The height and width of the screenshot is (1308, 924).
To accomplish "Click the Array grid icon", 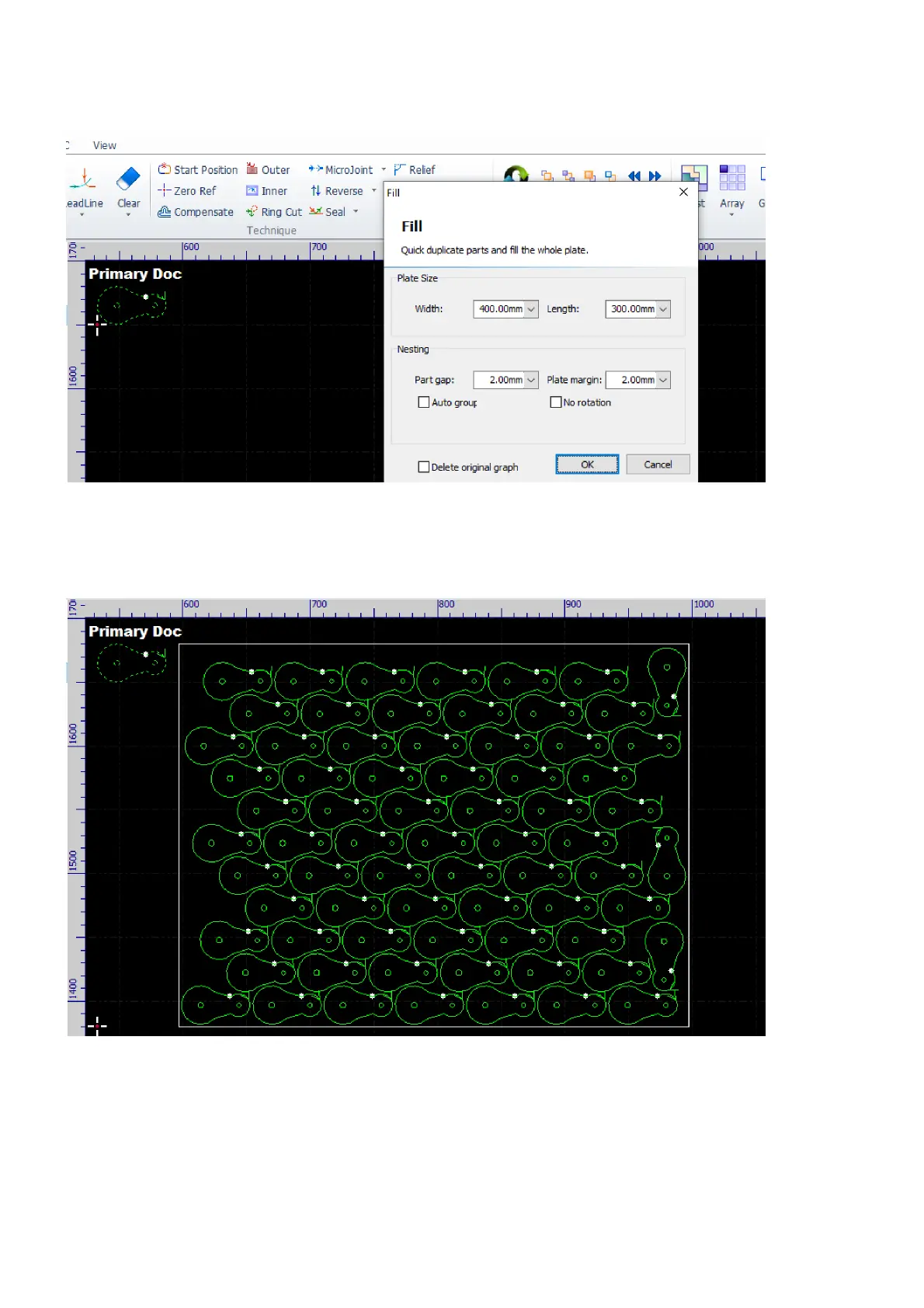I will point(732,177).
